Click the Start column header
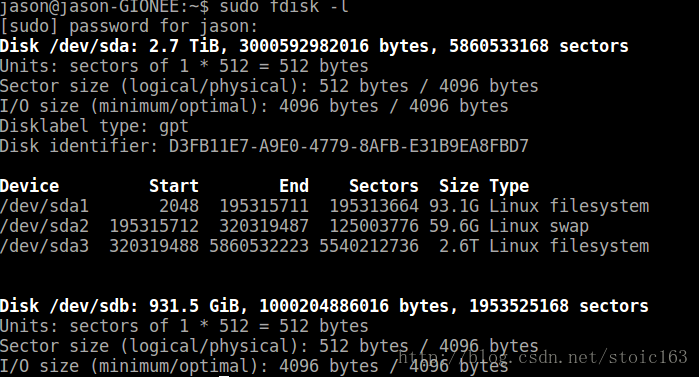 pyautogui.click(x=174, y=186)
